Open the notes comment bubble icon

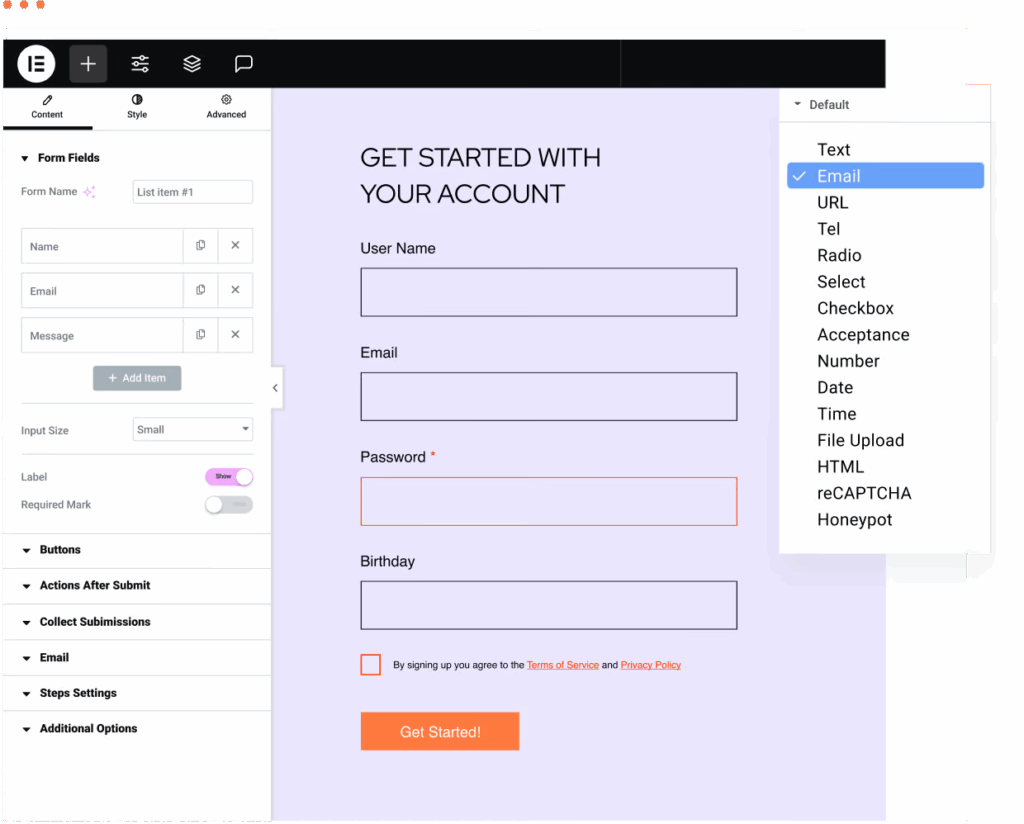244,64
